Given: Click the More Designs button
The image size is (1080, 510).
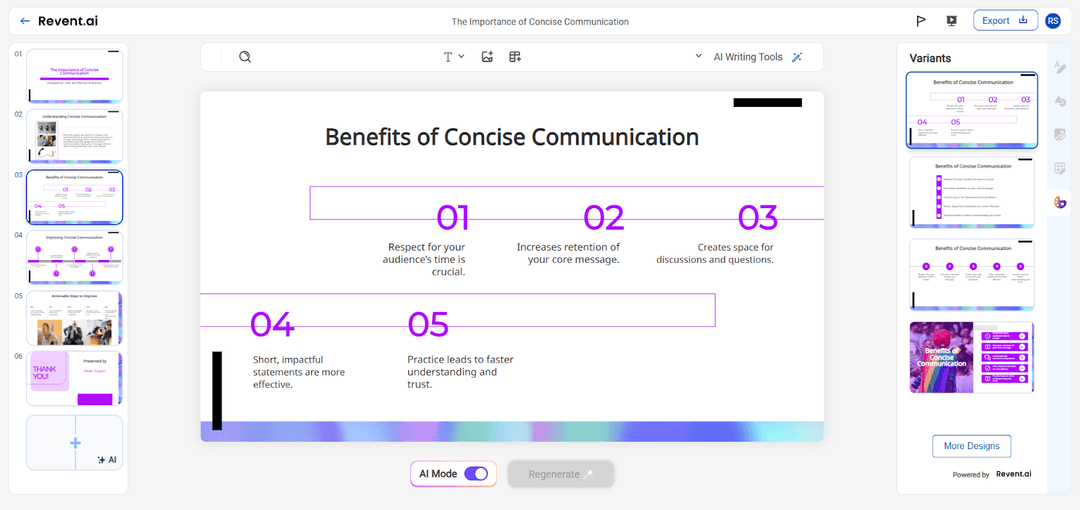Looking at the screenshot, I should pyautogui.click(x=972, y=446).
